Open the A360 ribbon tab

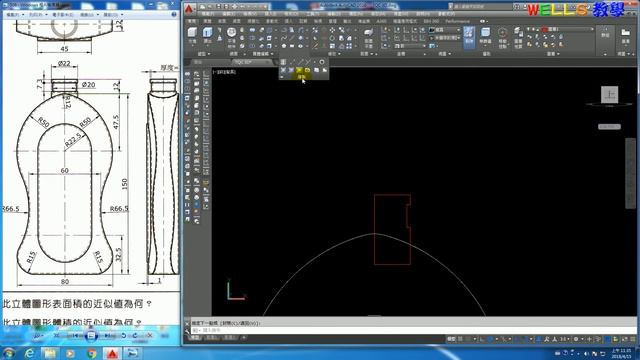tap(381, 21)
